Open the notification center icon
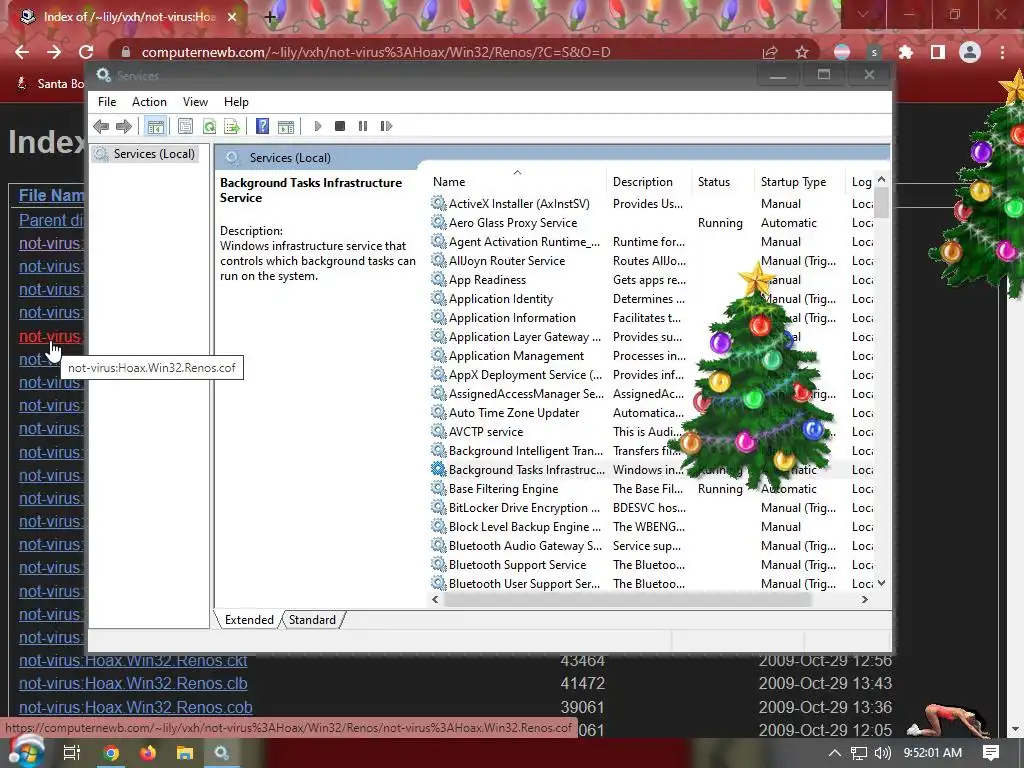 click(991, 753)
